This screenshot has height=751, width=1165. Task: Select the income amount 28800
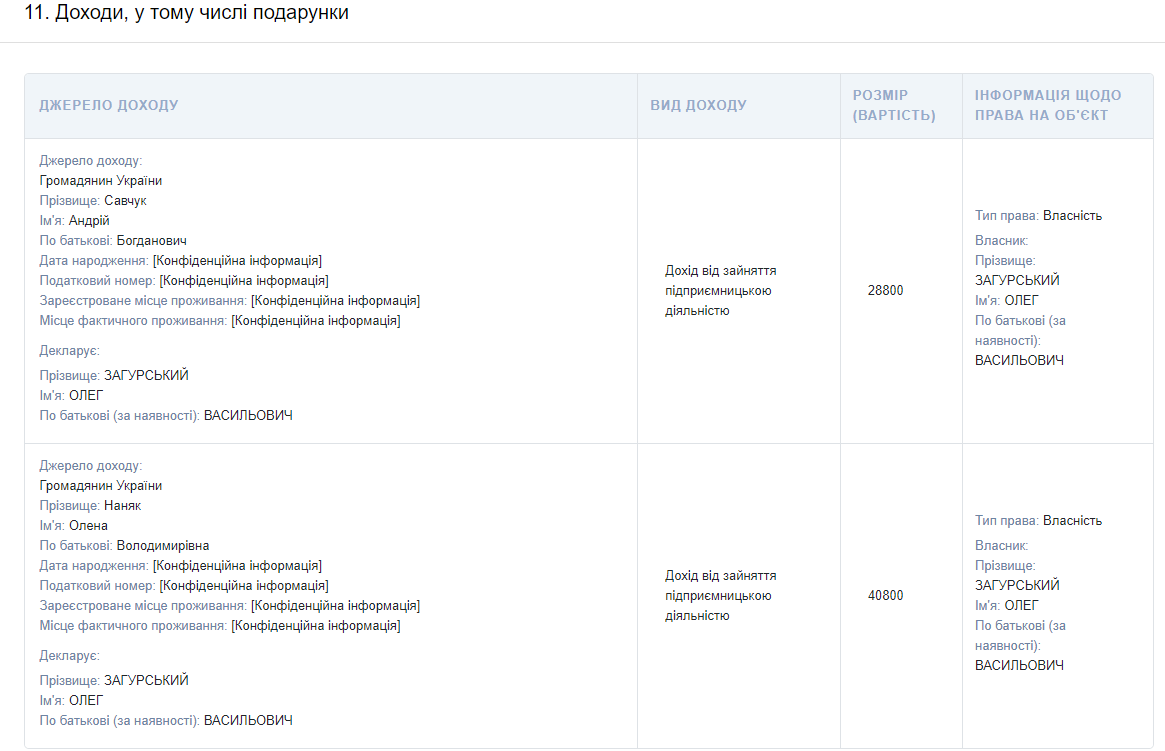click(x=885, y=291)
